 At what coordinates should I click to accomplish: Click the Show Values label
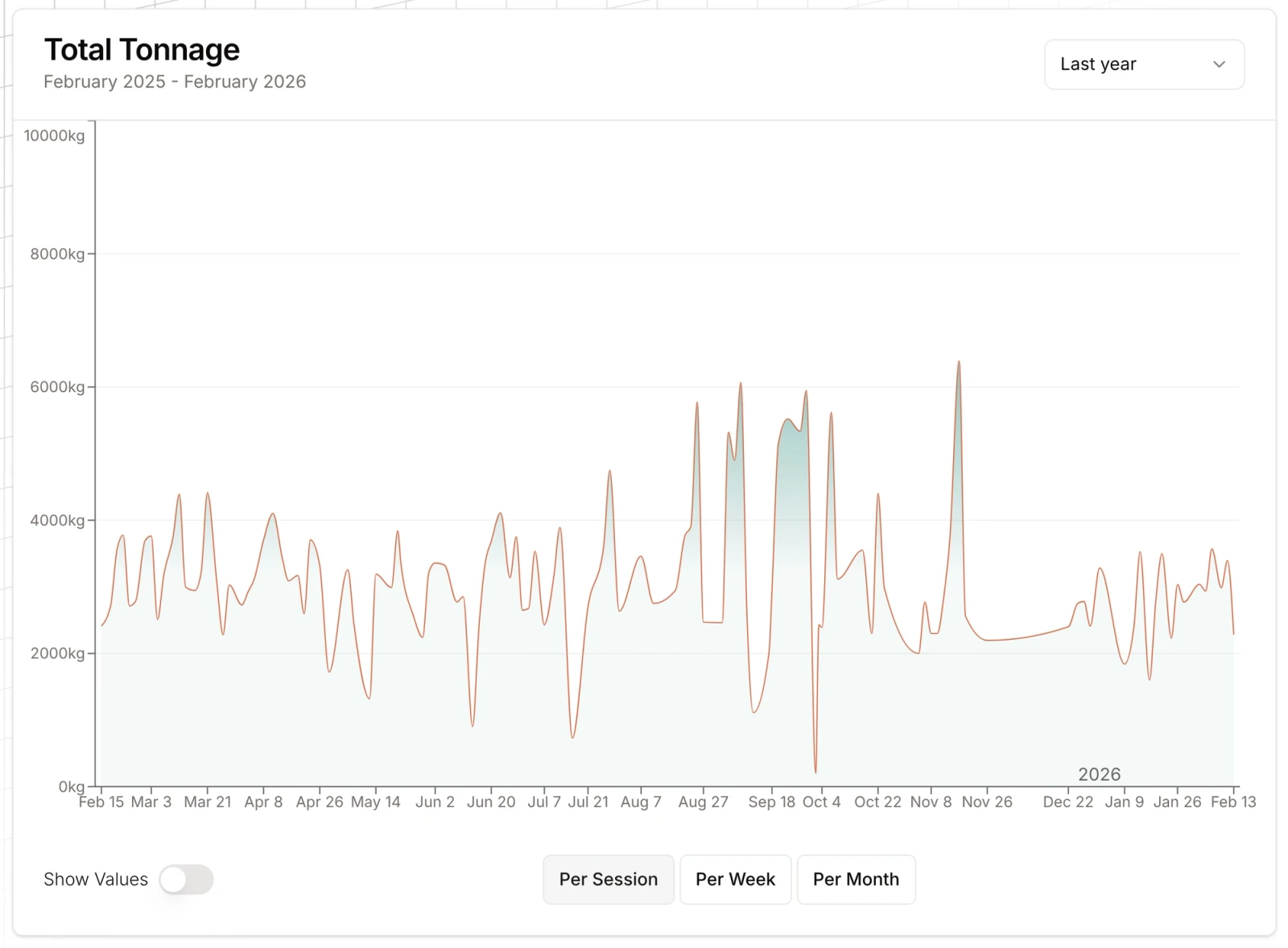(x=96, y=880)
